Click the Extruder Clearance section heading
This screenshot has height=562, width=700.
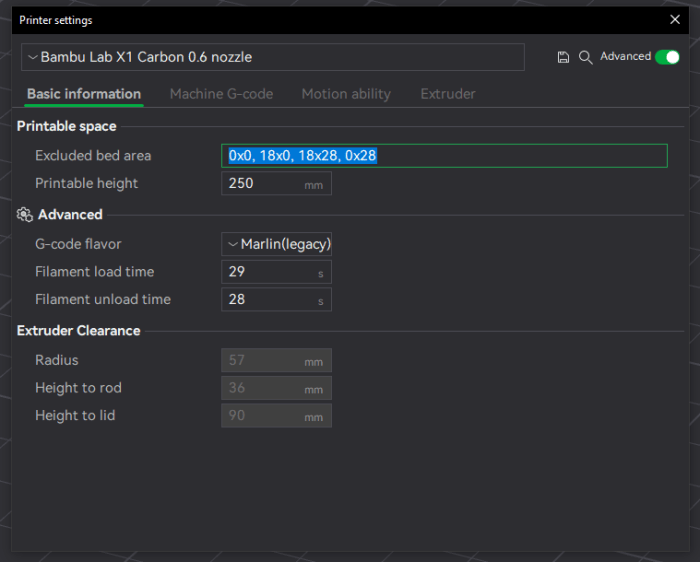(79, 331)
